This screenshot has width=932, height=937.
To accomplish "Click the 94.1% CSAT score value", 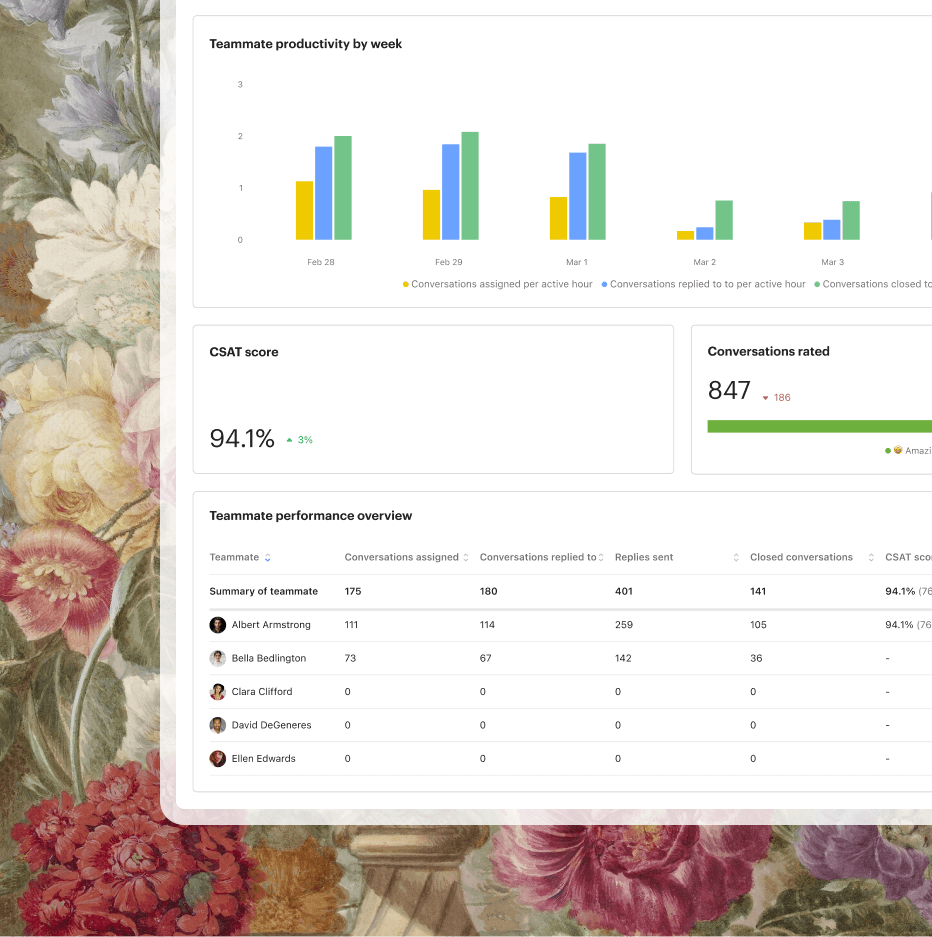I will (x=242, y=439).
